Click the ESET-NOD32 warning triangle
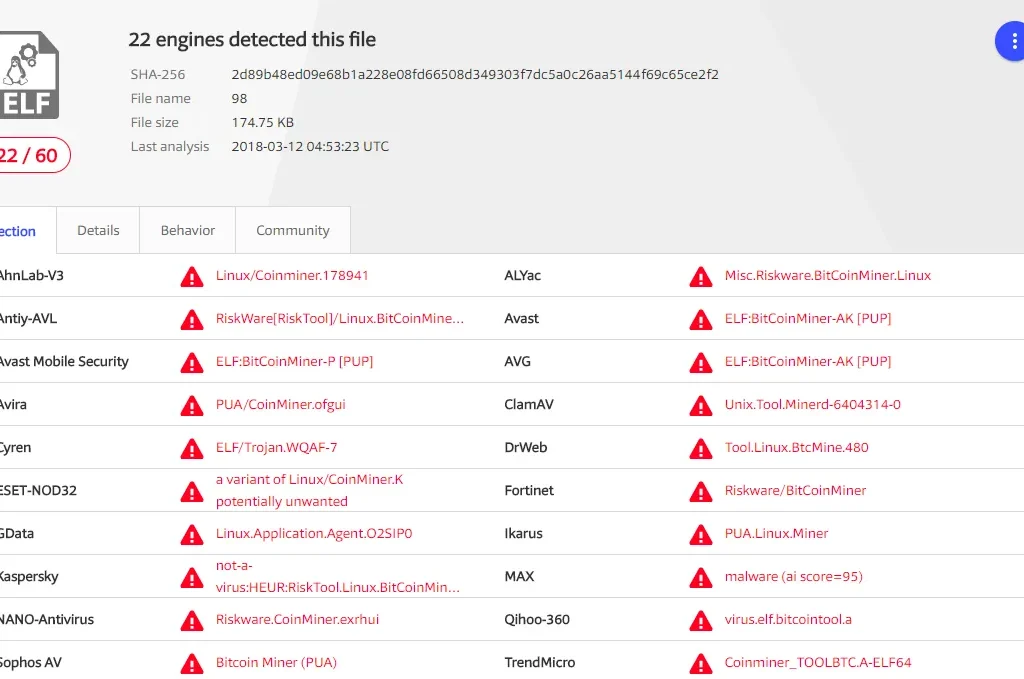This screenshot has height=679, width=1024. (192, 492)
